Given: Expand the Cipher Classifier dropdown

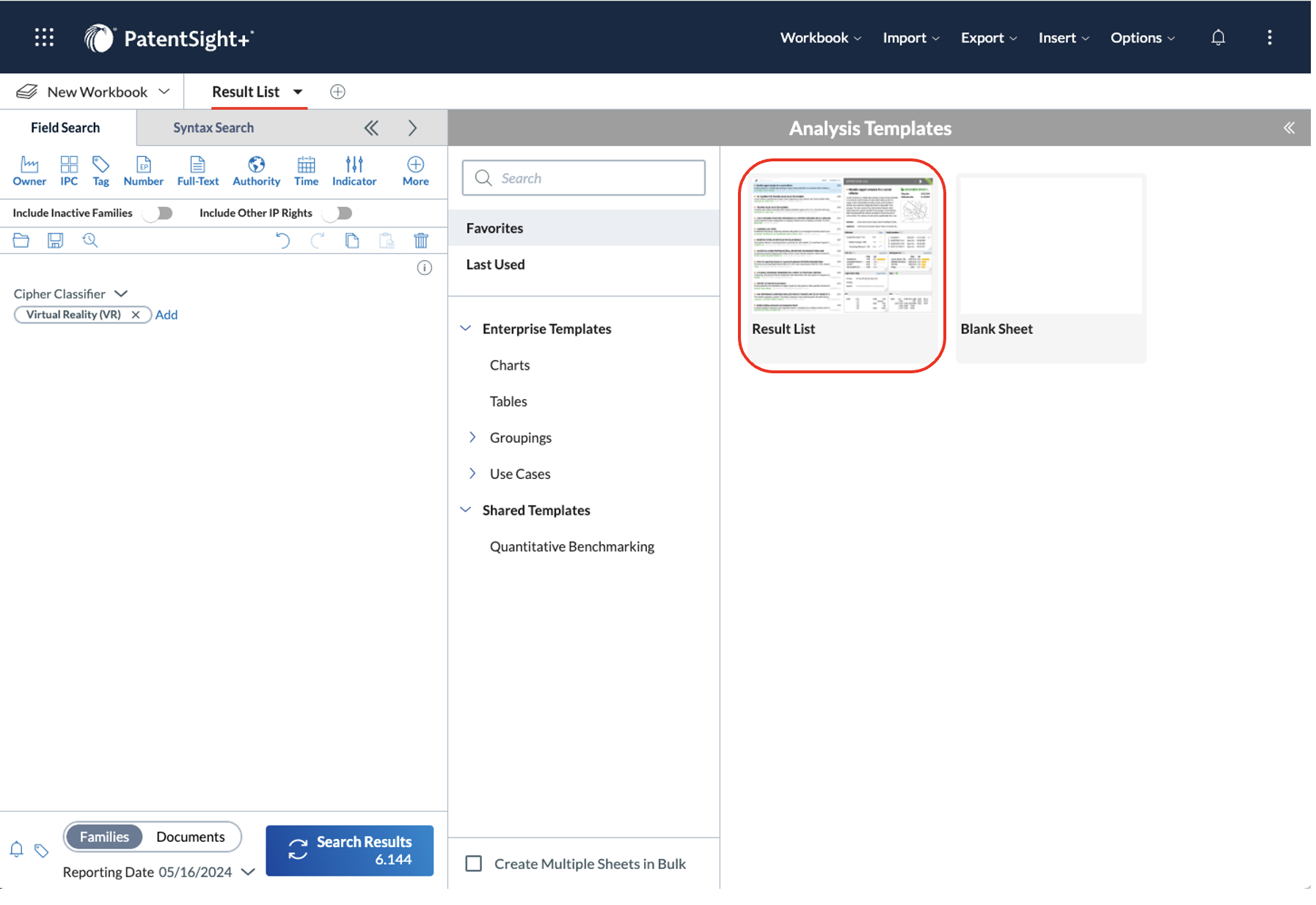Looking at the screenshot, I should pos(121,293).
